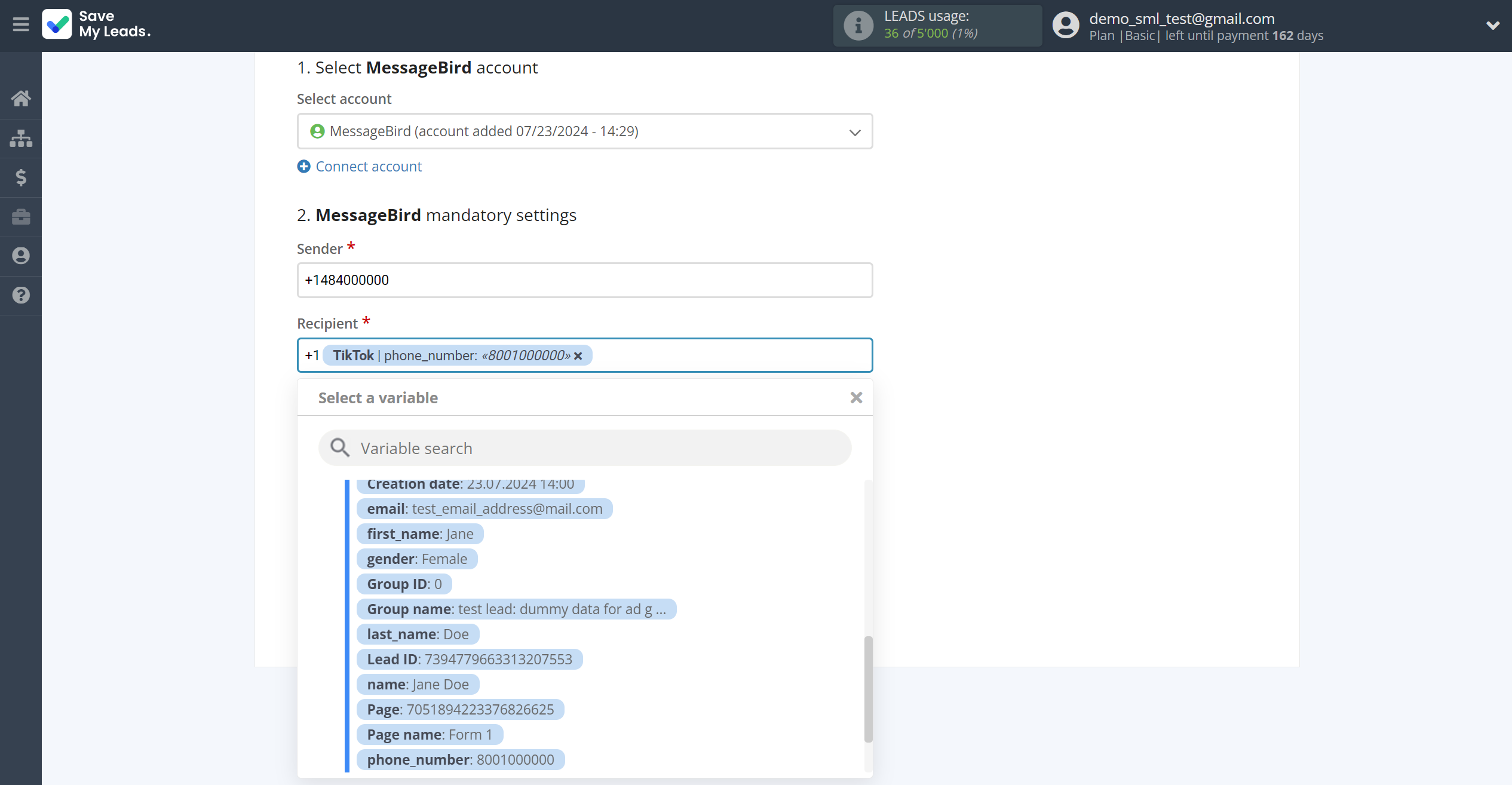Open briefcase icon in sidebar
Image resolution: width=1512 pixels, height=785 pixels.
coord(21,217)
